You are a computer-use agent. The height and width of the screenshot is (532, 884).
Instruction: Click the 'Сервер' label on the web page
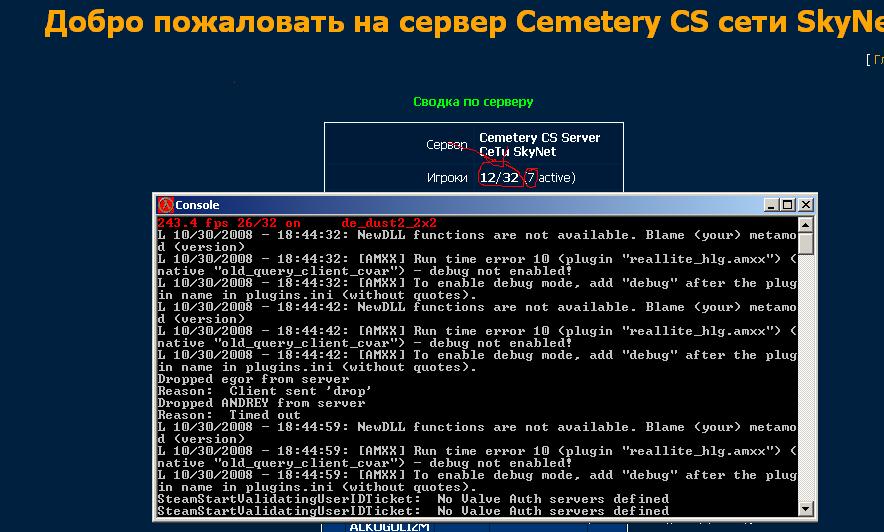point(447,145)
